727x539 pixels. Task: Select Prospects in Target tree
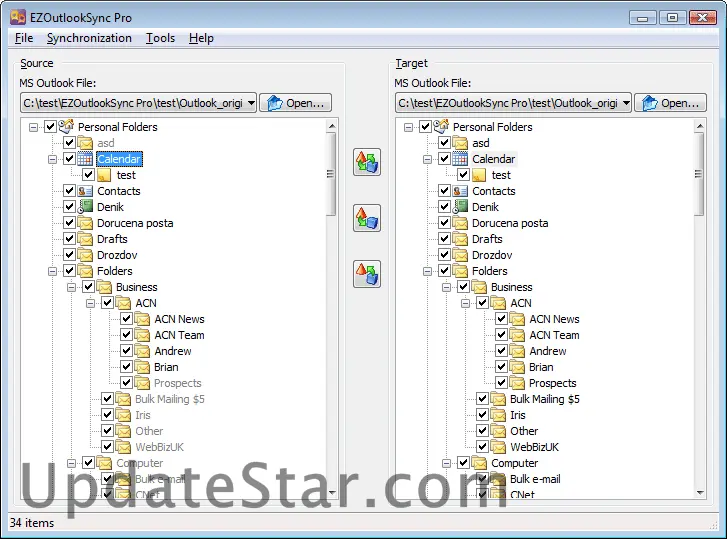pyautogui.click(x=553, y=383)
